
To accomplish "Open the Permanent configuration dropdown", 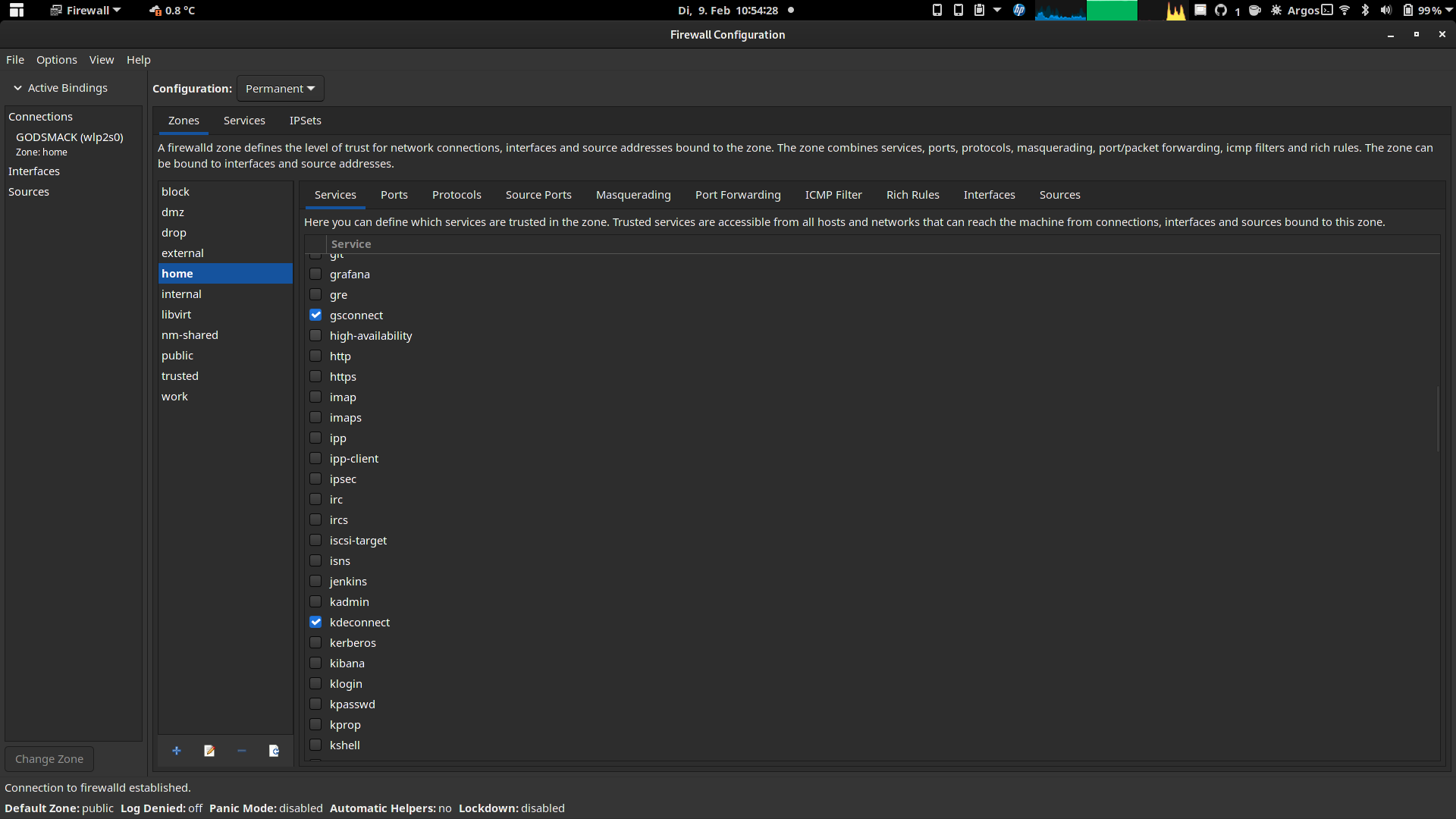I will pos(280,88).
